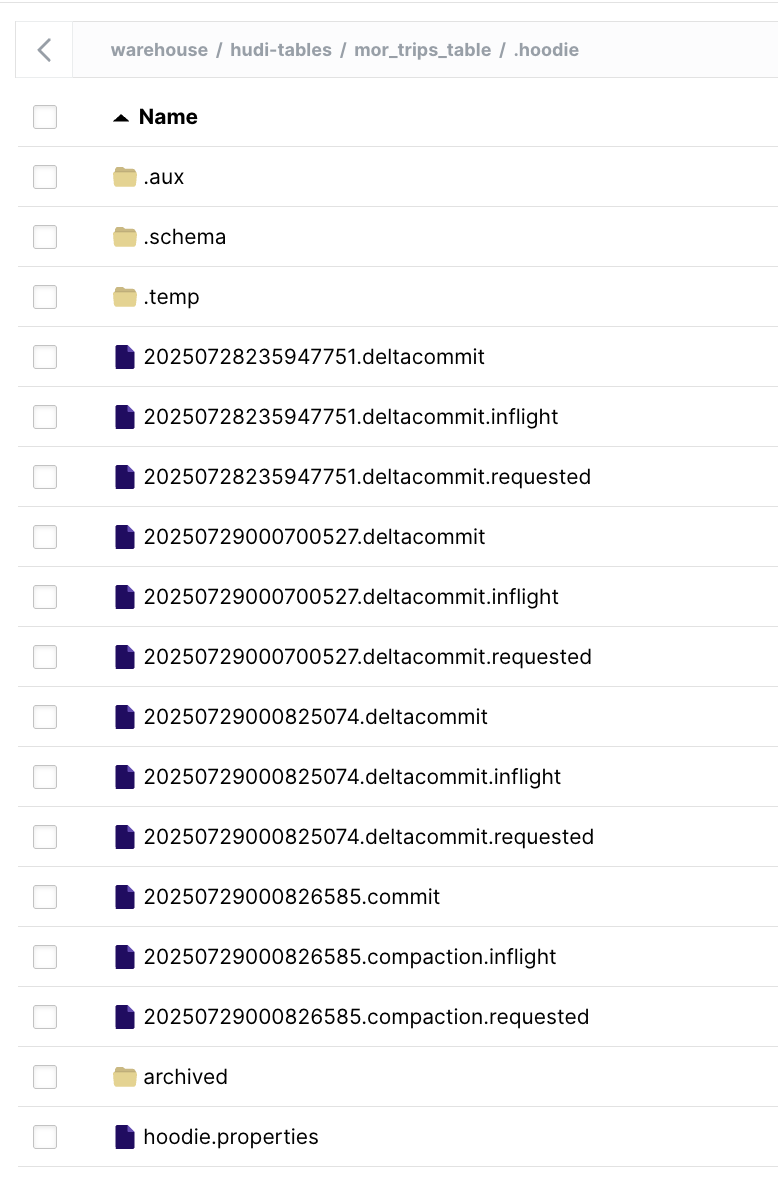Image resolution: width=778 pixels, height=1186 pixels.
Task: Toggle the Name sort arrow
Action: point(121,118)
